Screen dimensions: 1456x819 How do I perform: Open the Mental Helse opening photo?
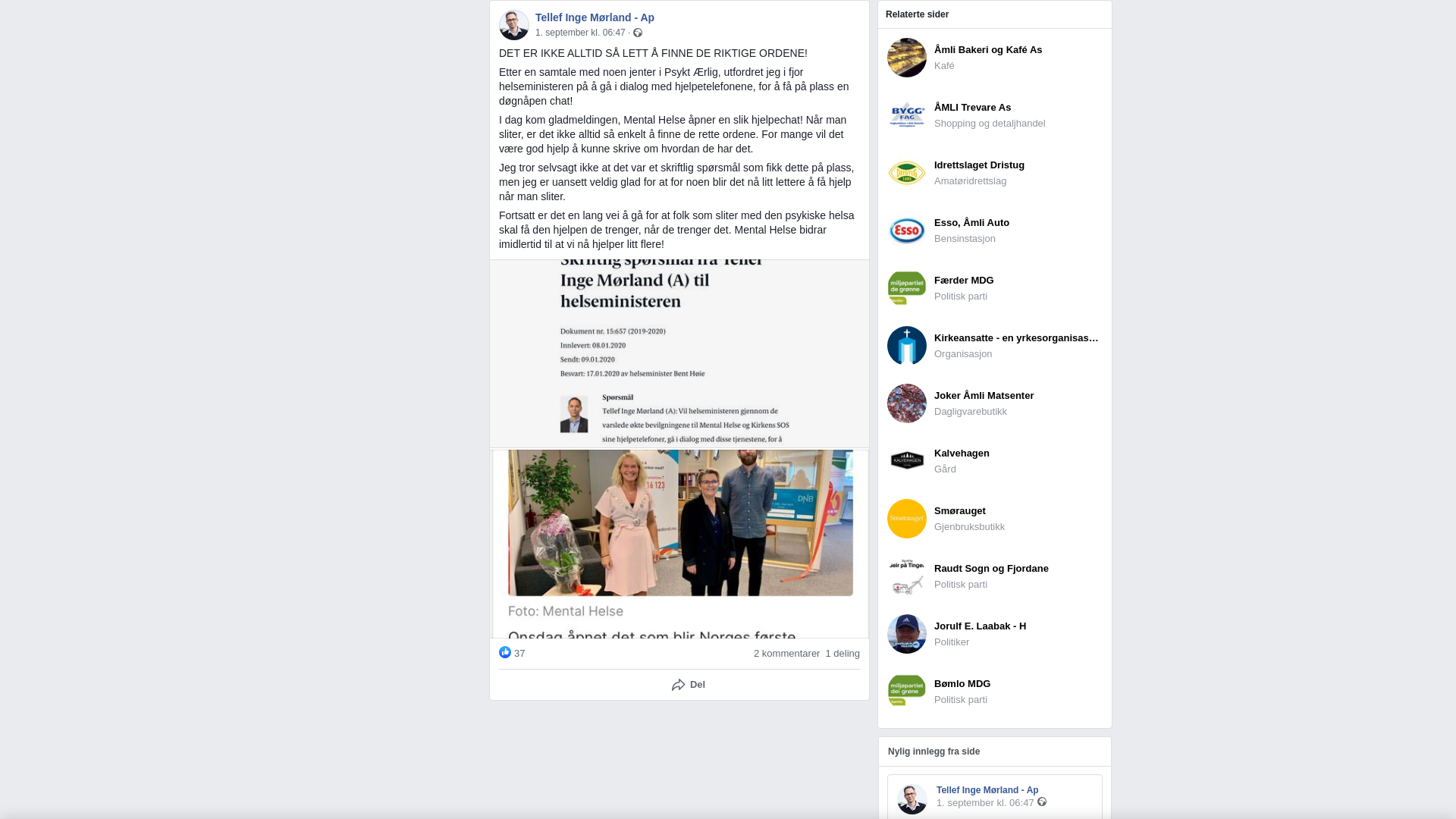pos(679,544)
